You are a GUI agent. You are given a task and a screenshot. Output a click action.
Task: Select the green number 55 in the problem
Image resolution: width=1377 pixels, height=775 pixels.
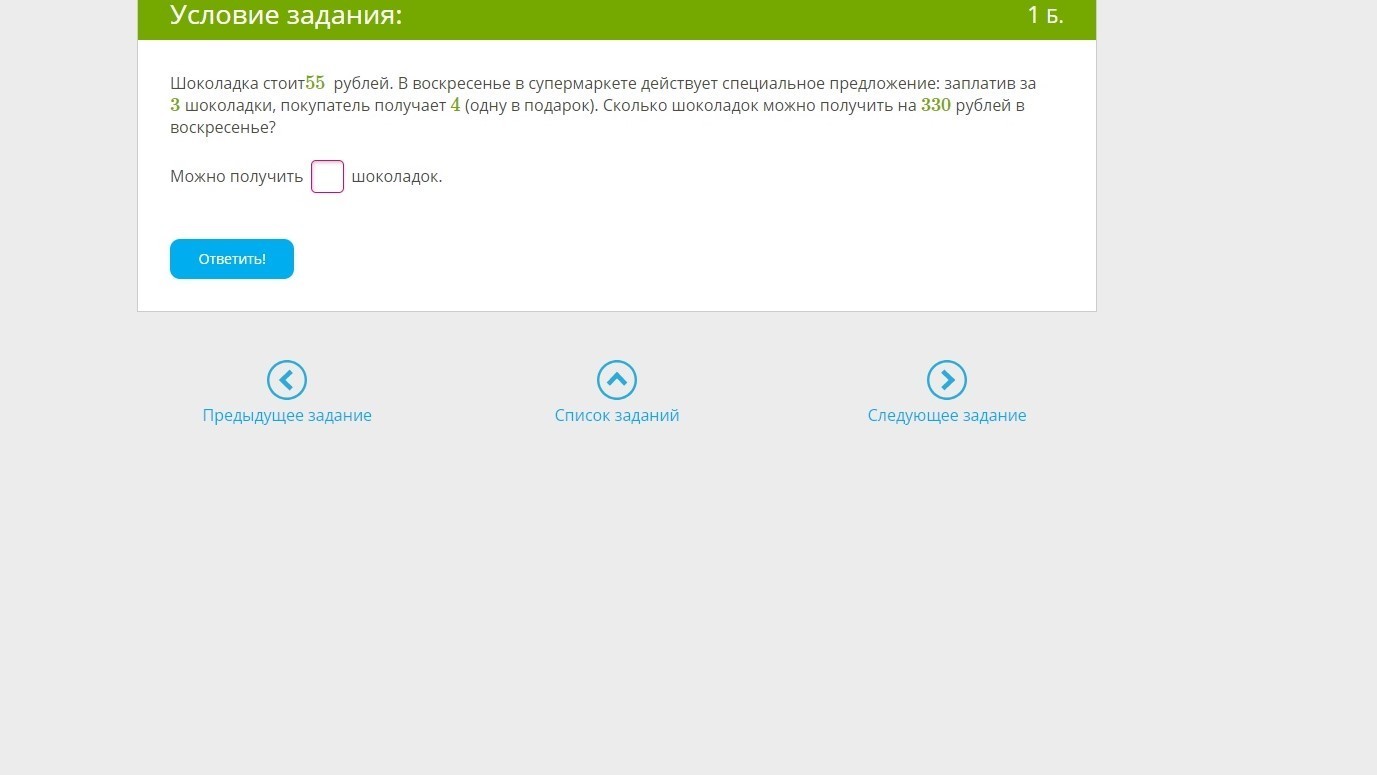click(x=315, y=83)
